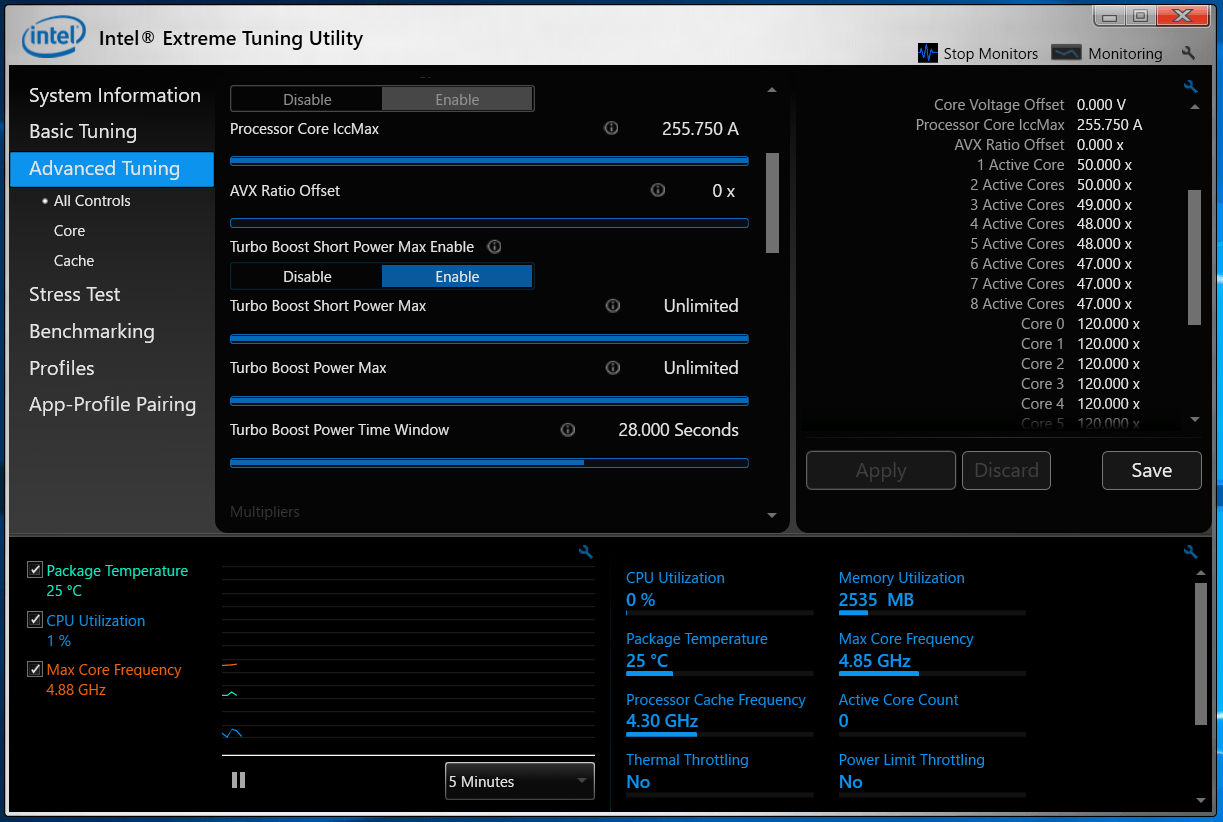Open Profiles section

point(62,368)
